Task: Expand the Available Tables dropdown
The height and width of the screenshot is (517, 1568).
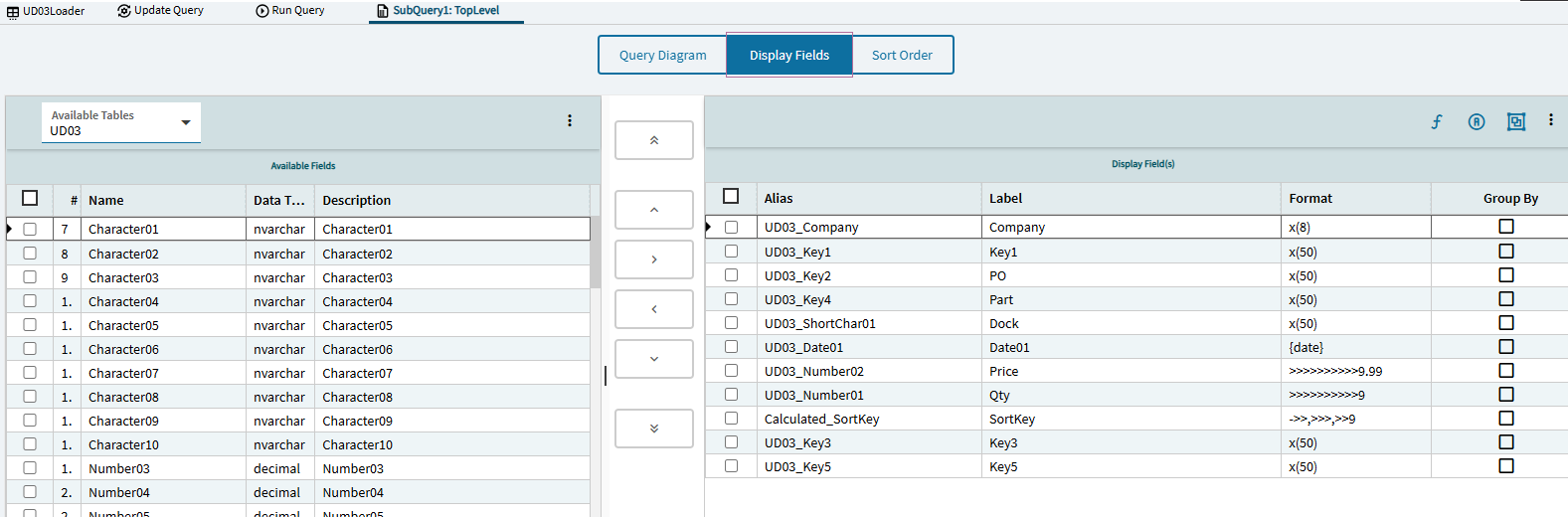Action: (185, 122)
